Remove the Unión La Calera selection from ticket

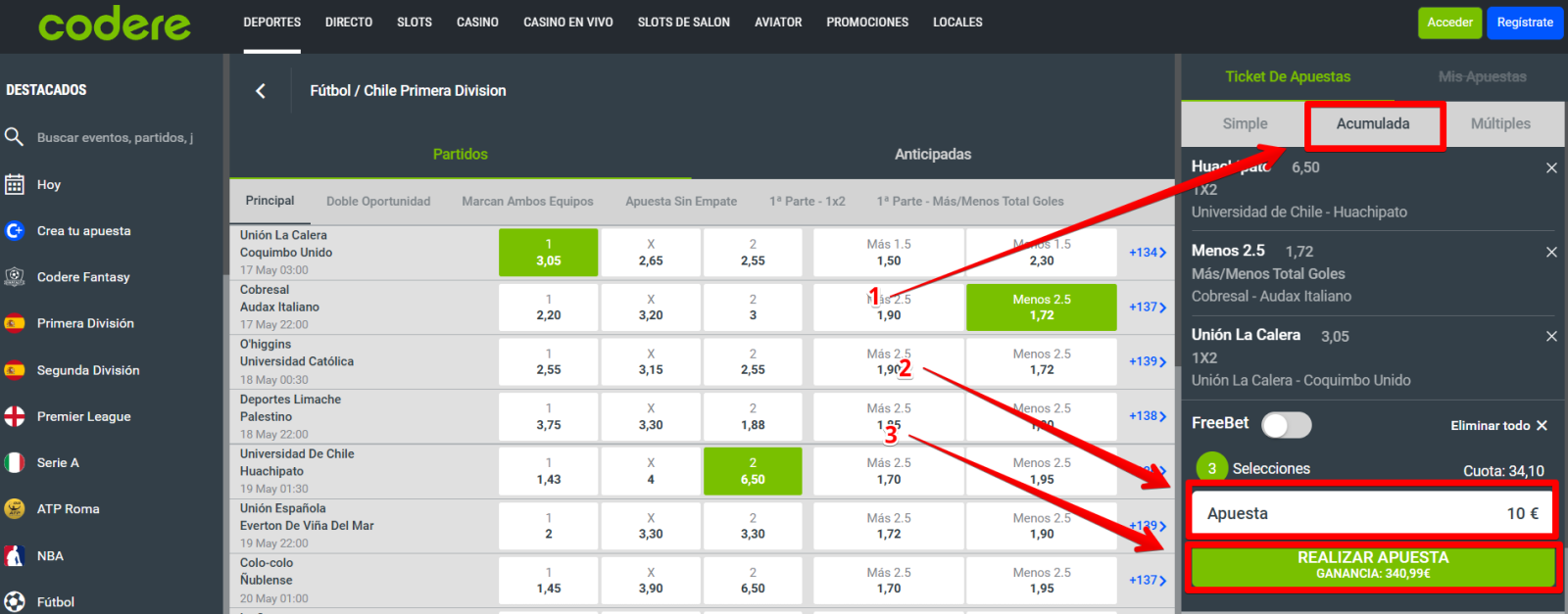pos(1551,336)
